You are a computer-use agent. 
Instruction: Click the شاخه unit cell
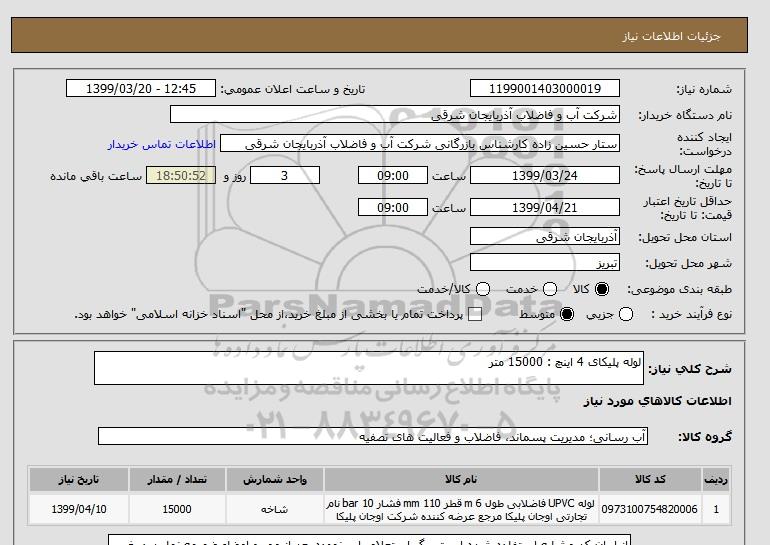[x=275, y=509]
